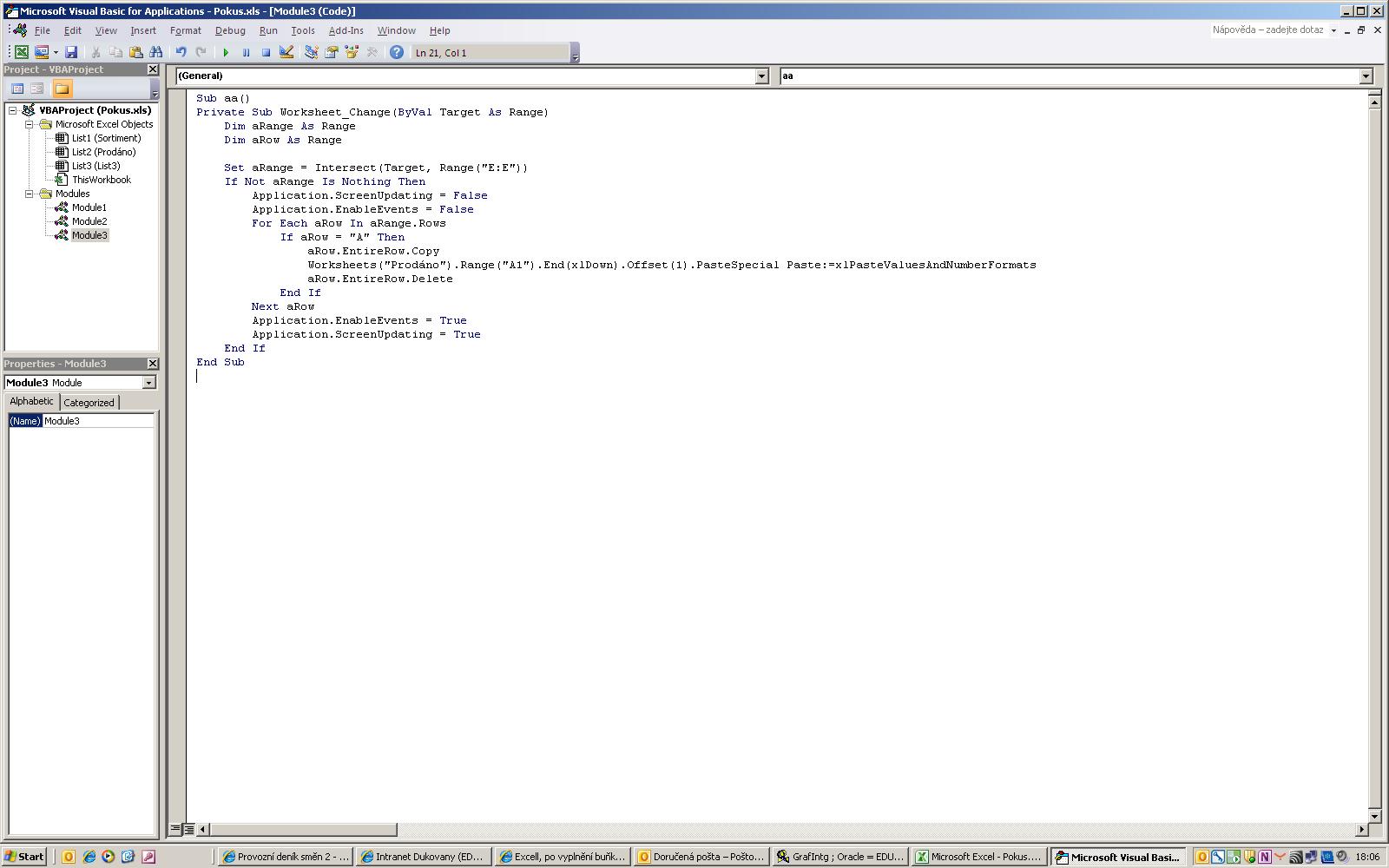Select List1 (Sortiment) in the project tree
The height and width of the screenshot is (868, 1389).
[106, 138]
